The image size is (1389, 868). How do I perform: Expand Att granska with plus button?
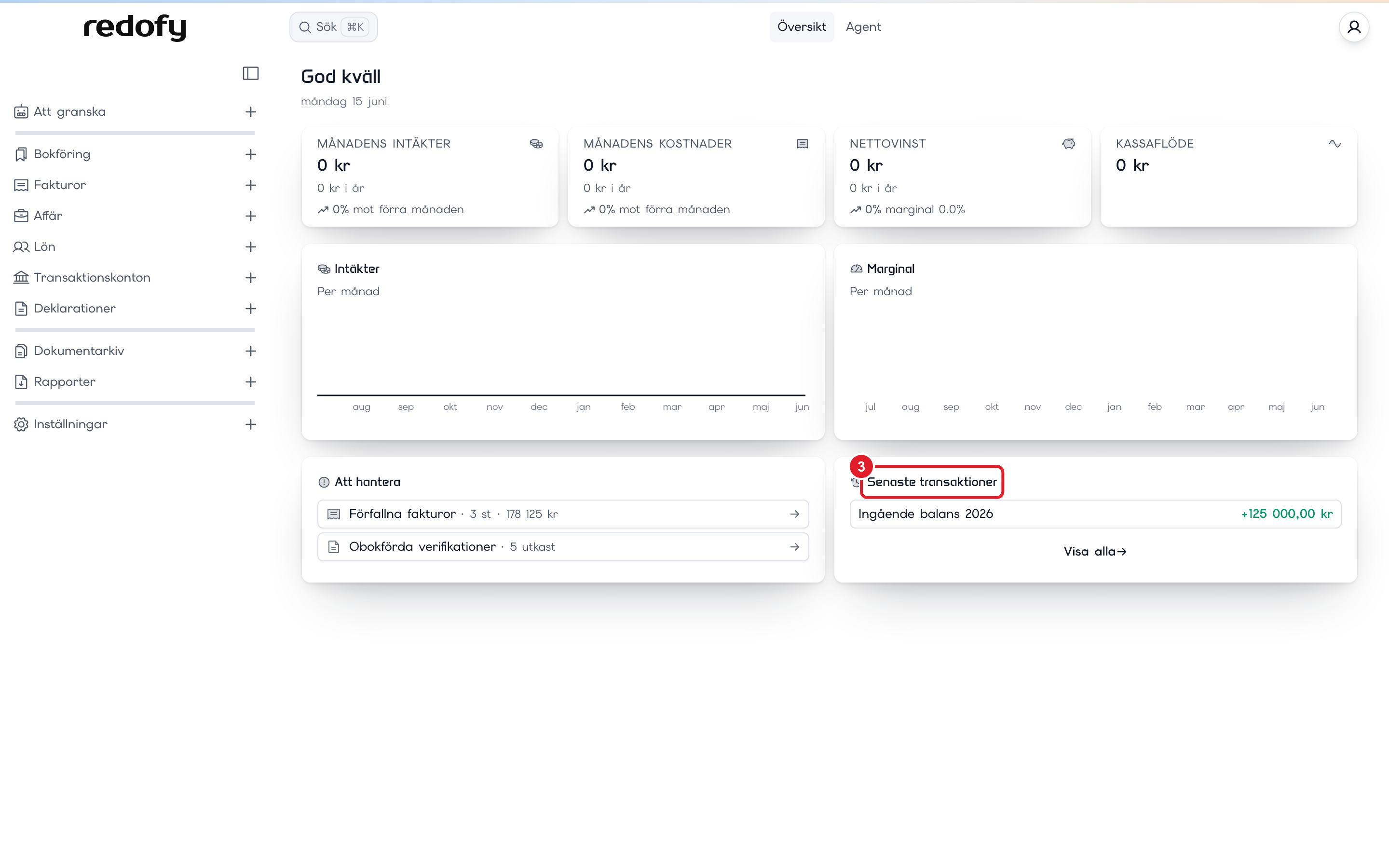tap(250, 112)
